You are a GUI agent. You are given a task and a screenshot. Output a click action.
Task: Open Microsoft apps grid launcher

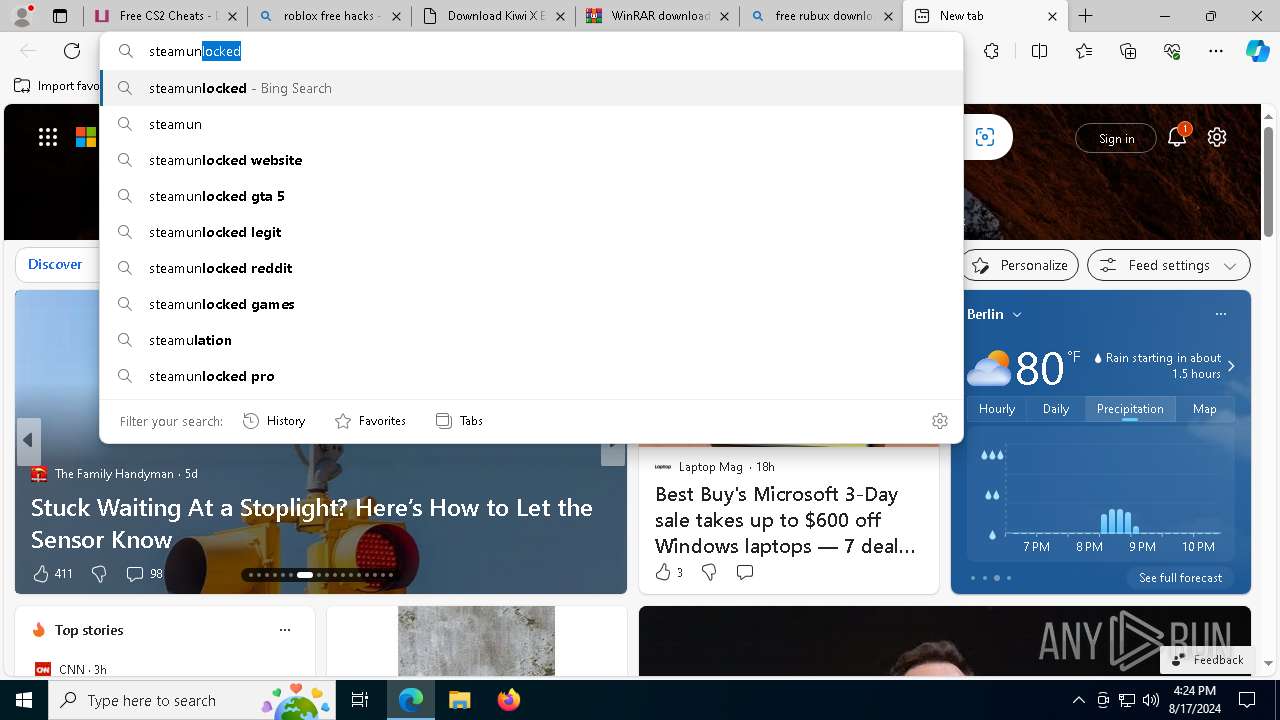click(x=48, y=137)
